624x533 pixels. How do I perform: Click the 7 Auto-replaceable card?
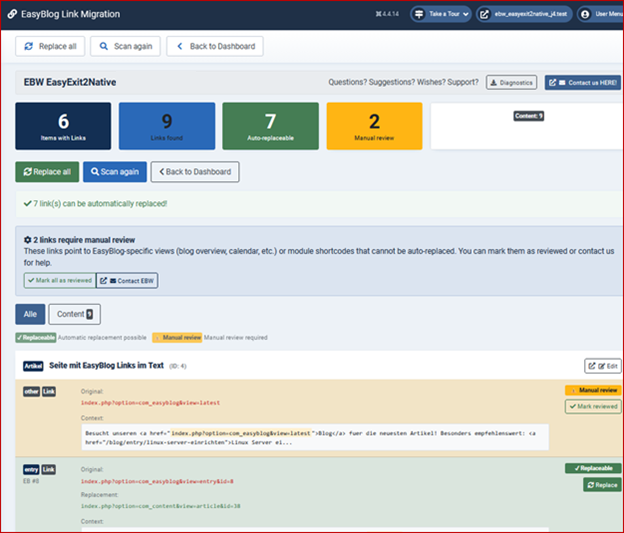point(271,126)
